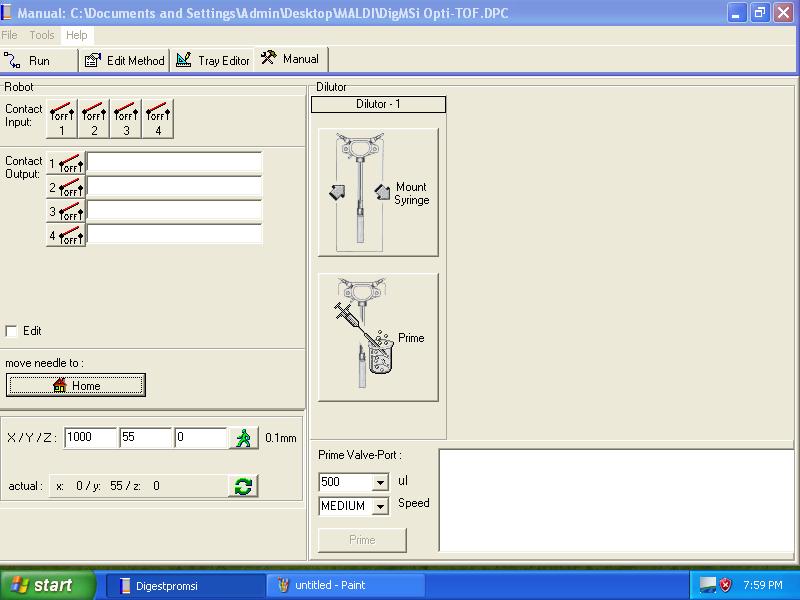Image resolution: width=800 pixels, height=600 pixels.
Task: Select the Dilutor - 1 header button
Action: click(378, 104)
